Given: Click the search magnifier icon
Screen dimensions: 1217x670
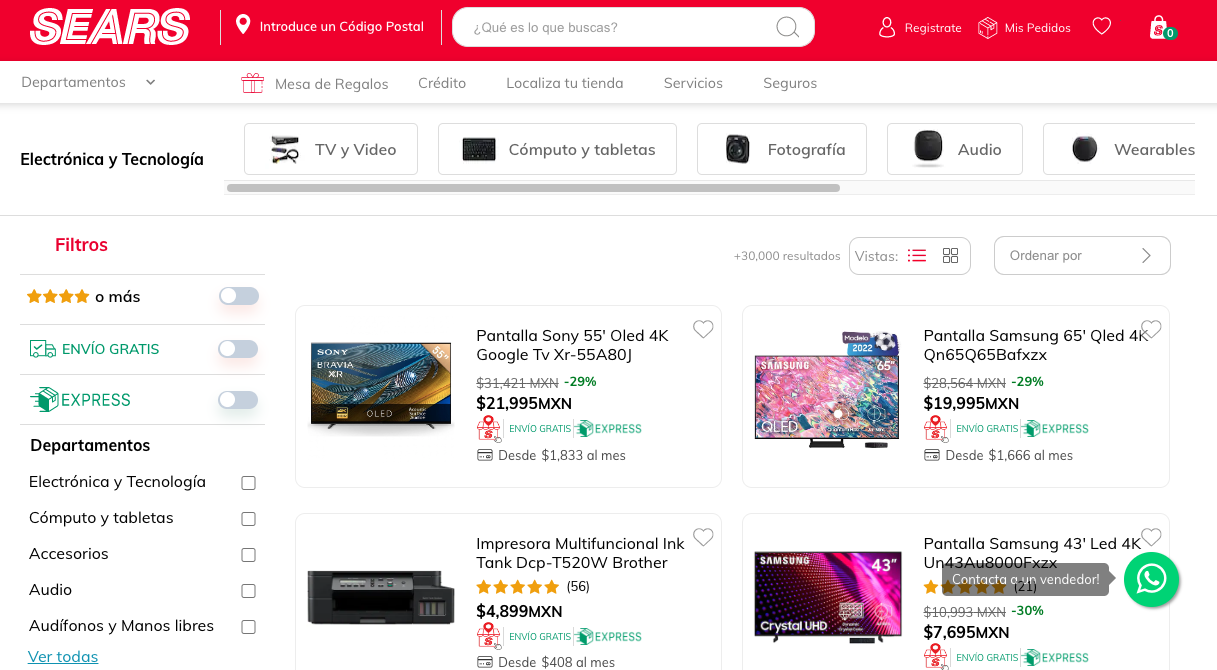Looking at the screenshot, I should [x=788, y=27].
